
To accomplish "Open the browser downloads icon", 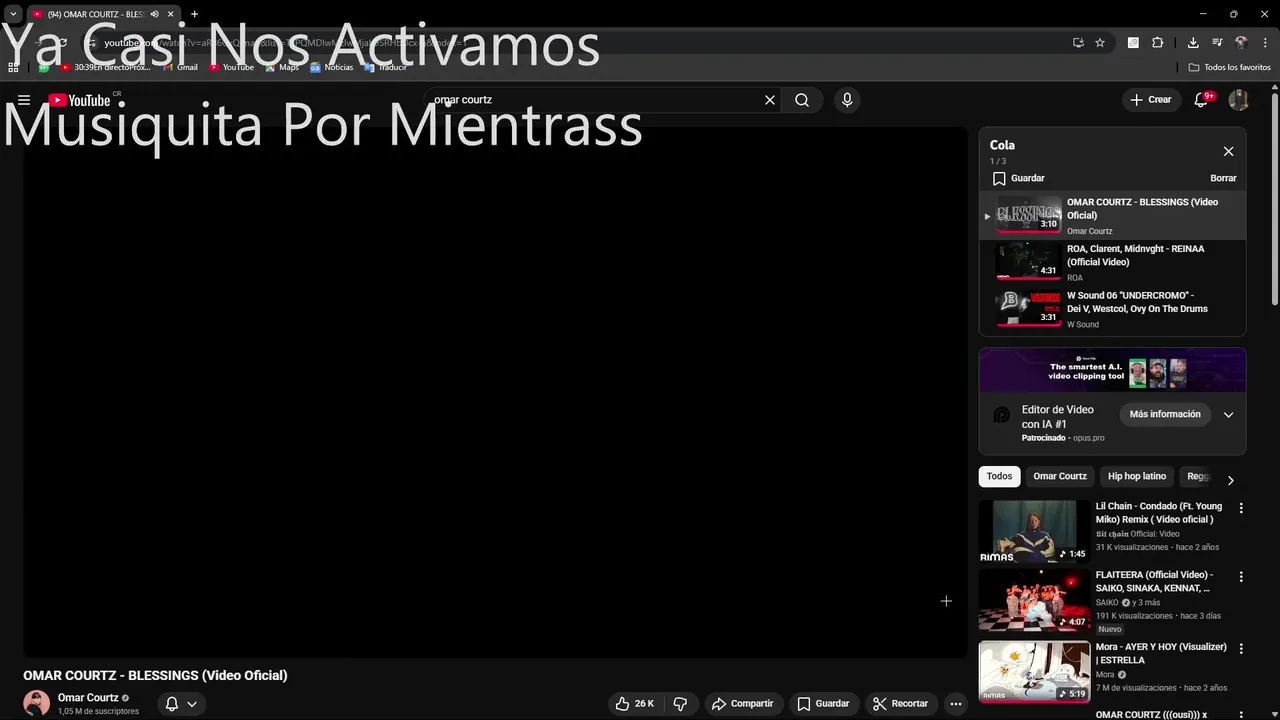I will (1193, 43).
